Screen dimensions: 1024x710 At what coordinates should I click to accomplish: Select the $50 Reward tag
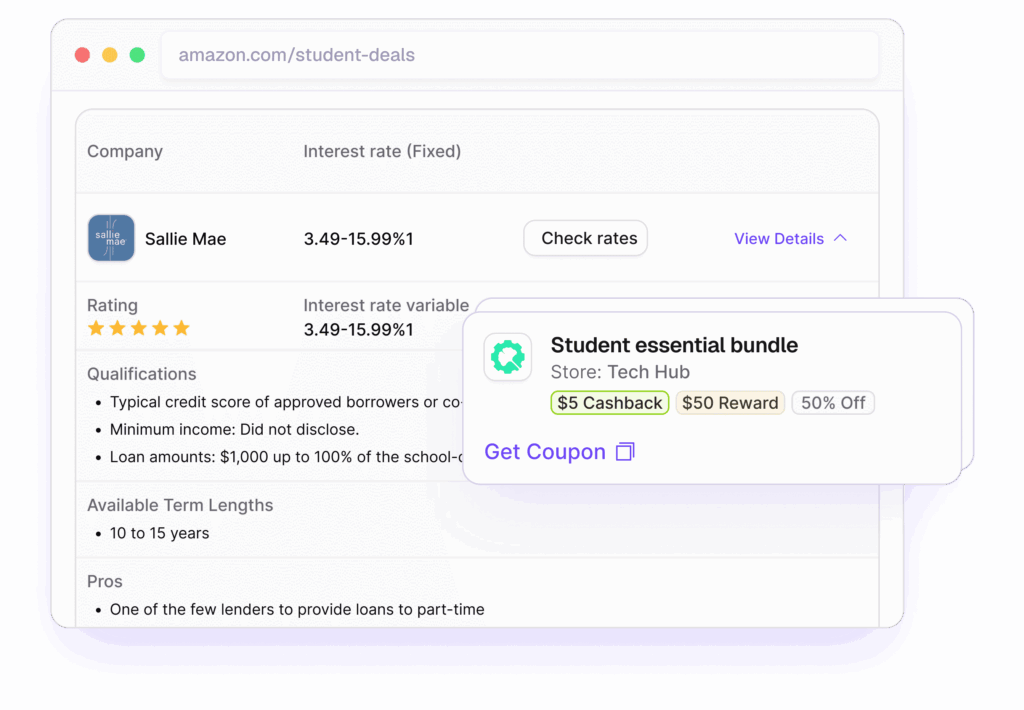click(x=730, y=403)
